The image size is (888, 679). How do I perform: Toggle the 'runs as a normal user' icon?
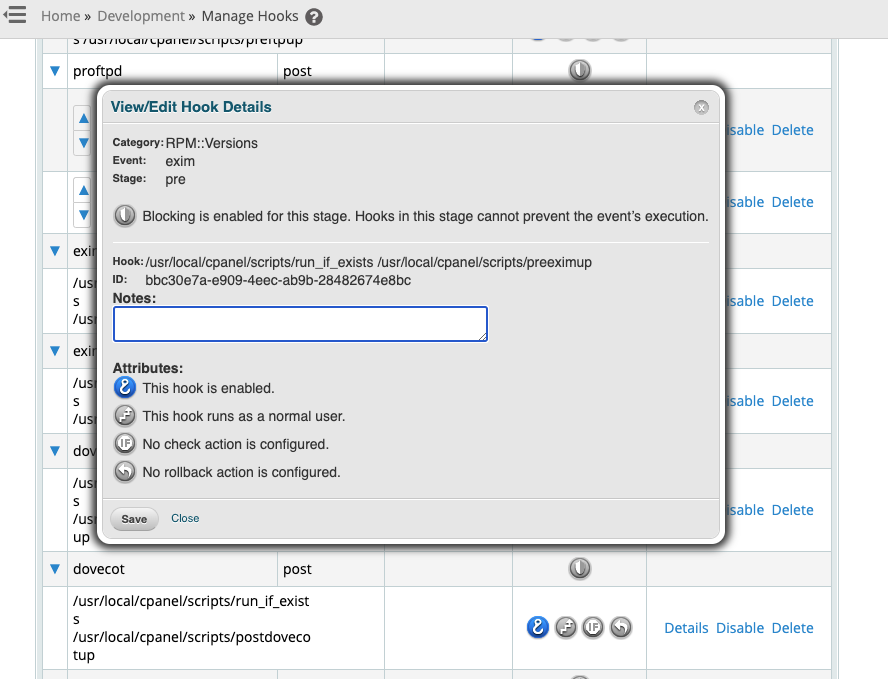(125, 416)
